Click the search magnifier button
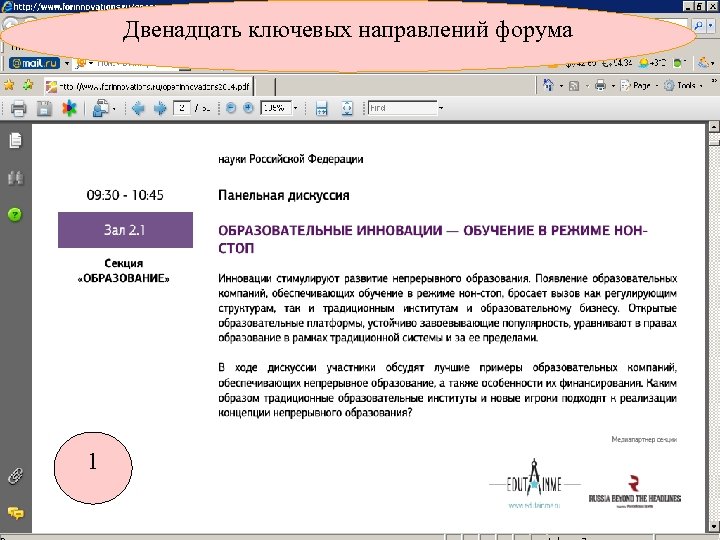 pos(698,26)
